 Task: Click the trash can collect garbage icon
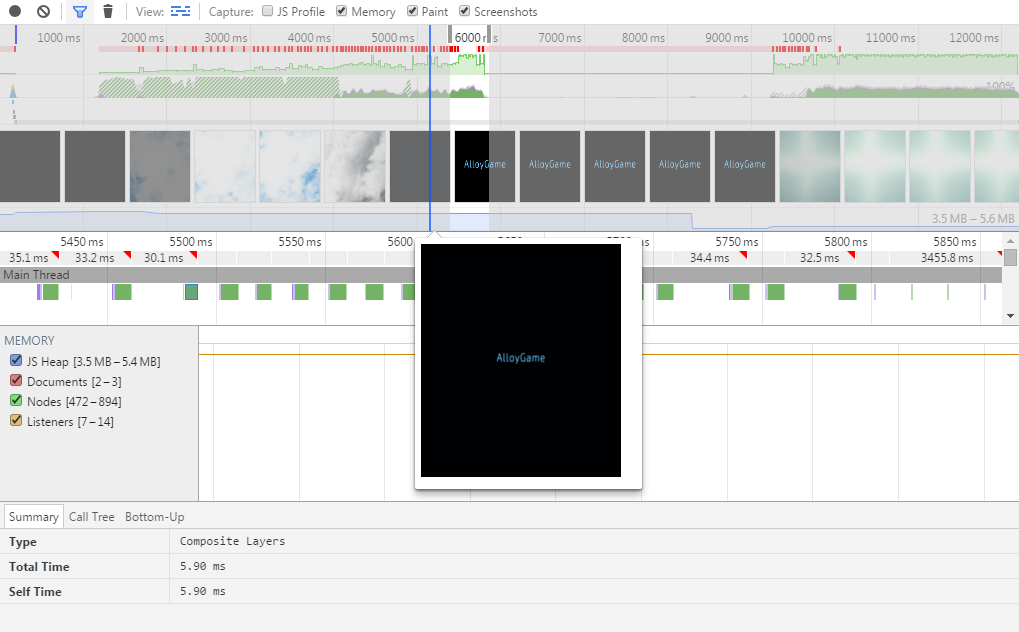pyautogui.click(x=108, y=12)
